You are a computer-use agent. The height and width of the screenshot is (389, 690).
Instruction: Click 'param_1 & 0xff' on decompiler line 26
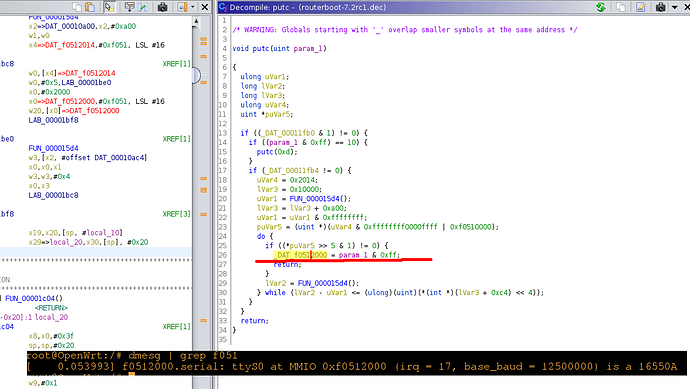(368, 255)
